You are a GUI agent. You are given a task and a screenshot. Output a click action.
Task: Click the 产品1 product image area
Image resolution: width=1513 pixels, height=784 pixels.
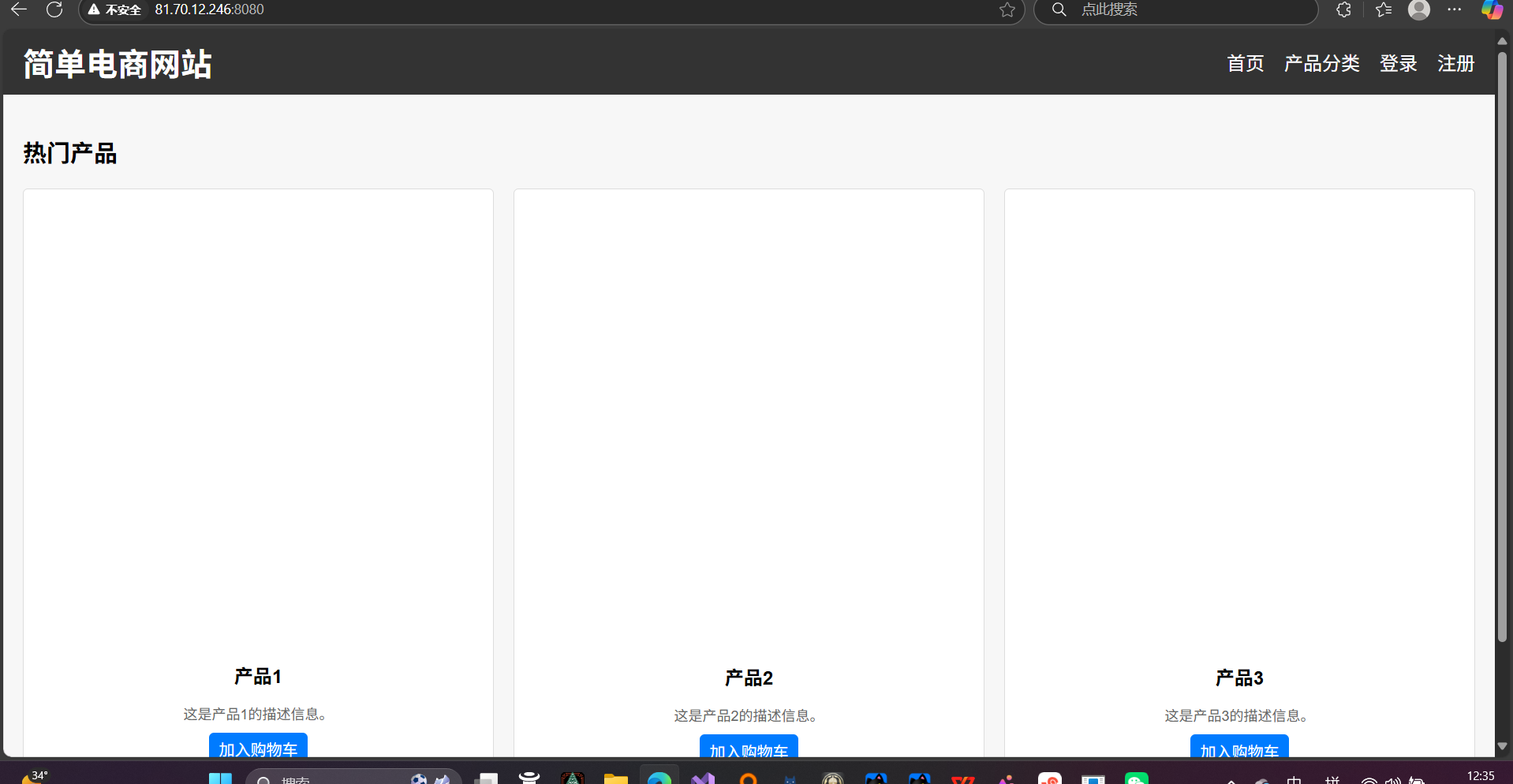coord(258,424)
